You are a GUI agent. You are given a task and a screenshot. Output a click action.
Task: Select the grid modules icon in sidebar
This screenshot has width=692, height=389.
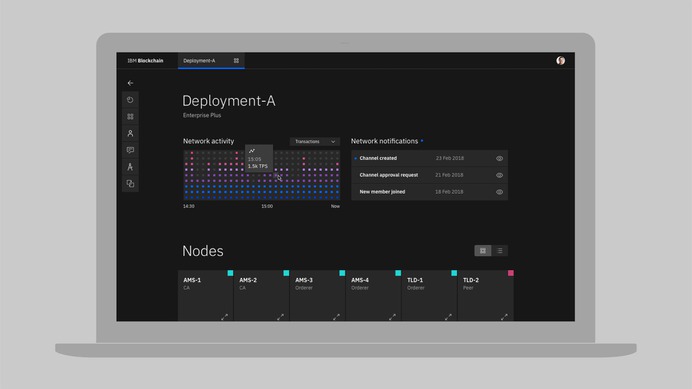pos(130,117)
